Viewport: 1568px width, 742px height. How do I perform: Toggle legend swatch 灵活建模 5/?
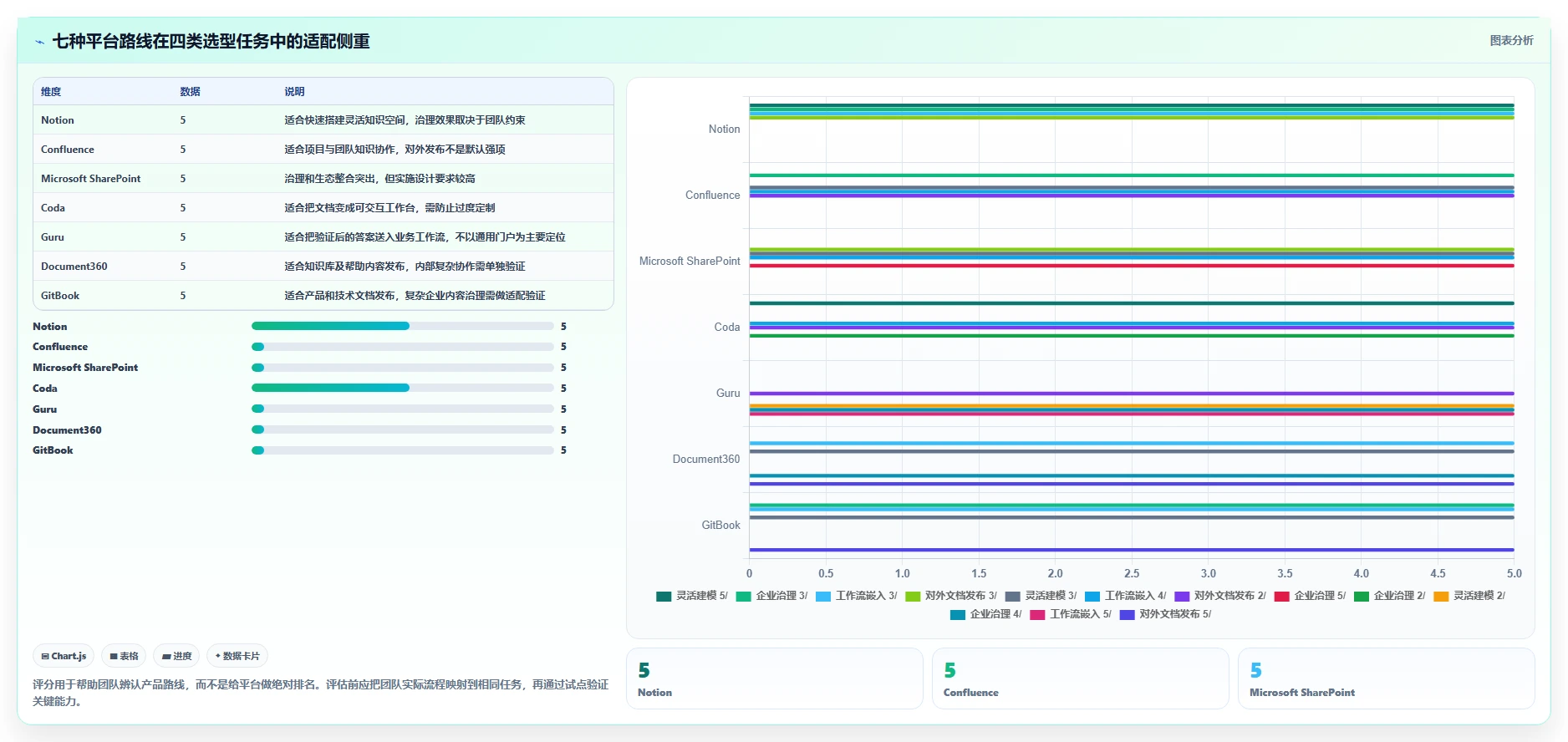pyautogui.click(x=664, y=596)
